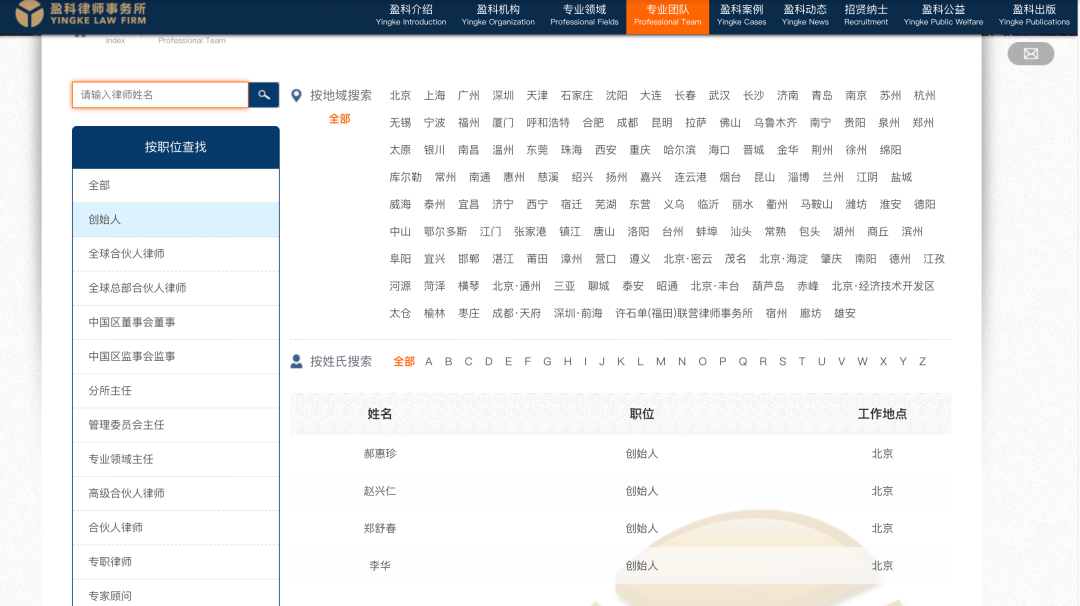The width and height of the screenshot is (1080, 606).
Task: Click the magnifier search button
Action: (264, 95)
